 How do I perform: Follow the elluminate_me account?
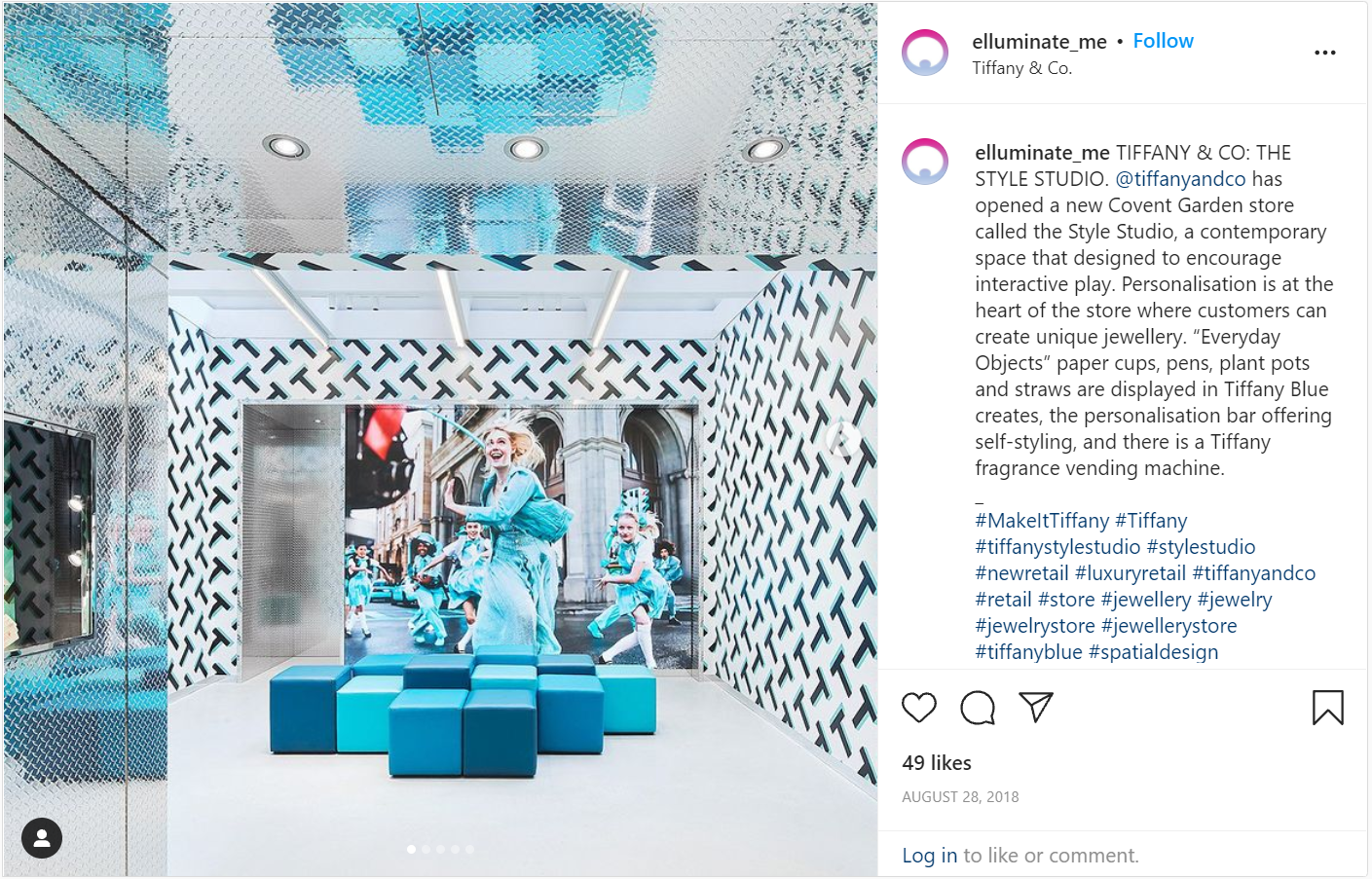(x=1163, y=41)
